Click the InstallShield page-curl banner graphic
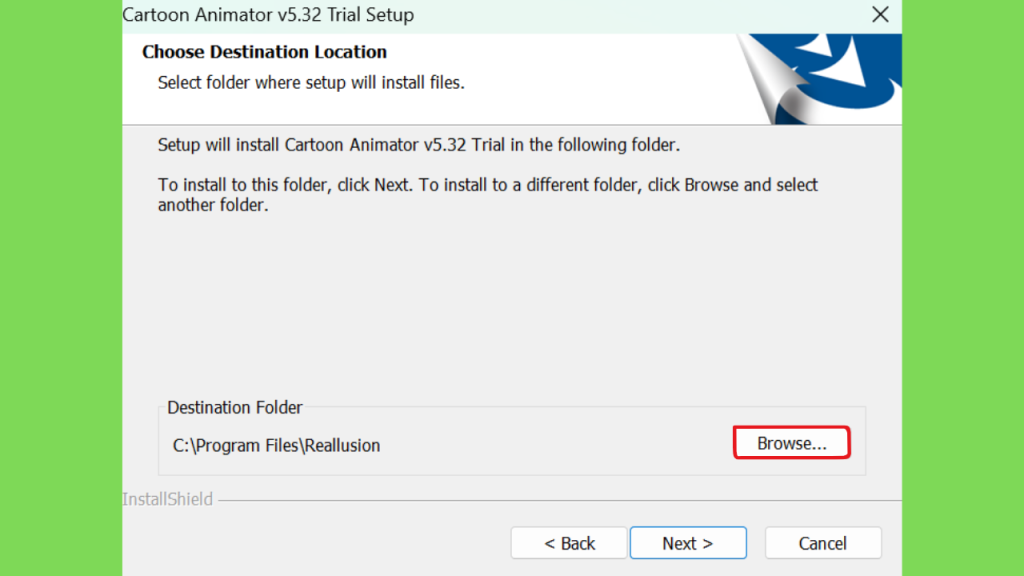The image size is (1024, 576). pyautogui.click(x=820, y=79)
